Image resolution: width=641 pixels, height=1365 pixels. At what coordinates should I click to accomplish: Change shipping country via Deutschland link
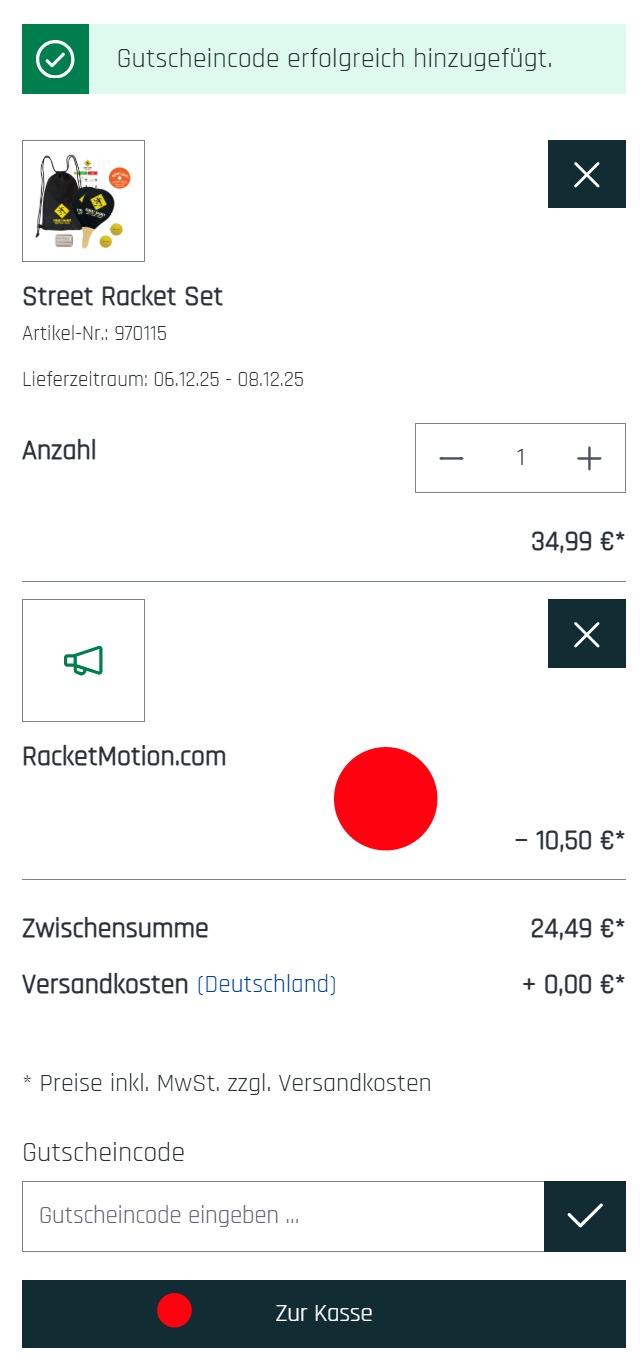point(266,984)
